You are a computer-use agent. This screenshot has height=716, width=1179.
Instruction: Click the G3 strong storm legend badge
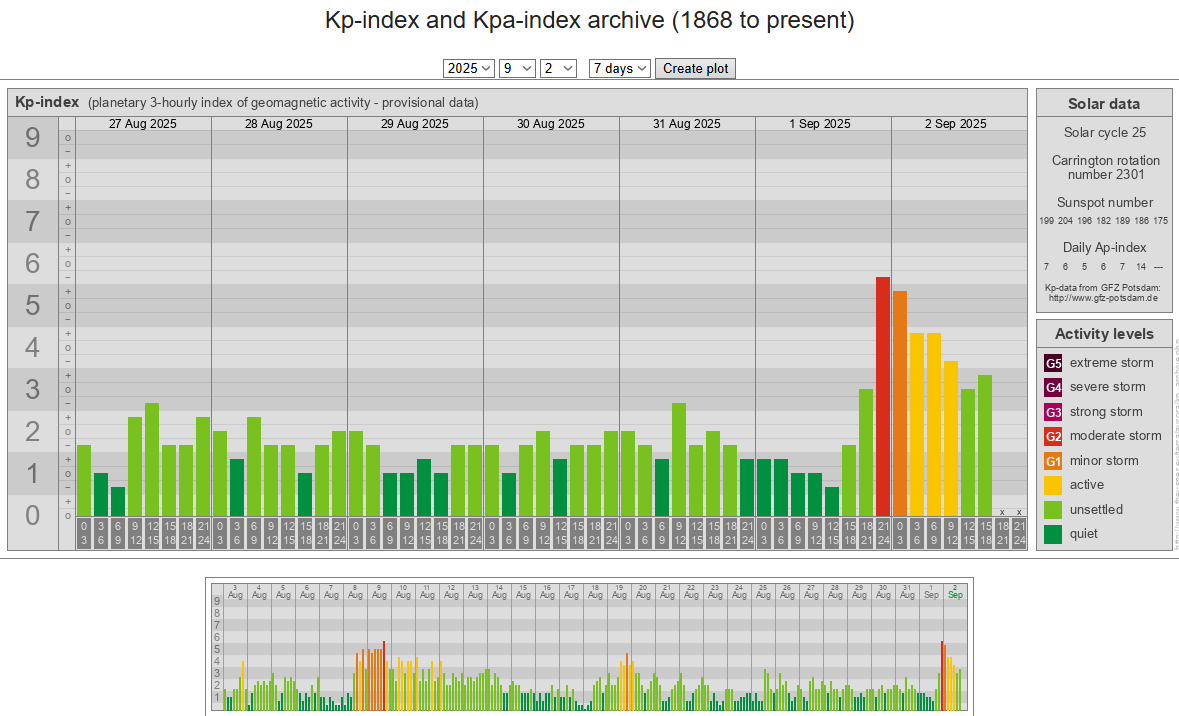tap(1053, 412)
